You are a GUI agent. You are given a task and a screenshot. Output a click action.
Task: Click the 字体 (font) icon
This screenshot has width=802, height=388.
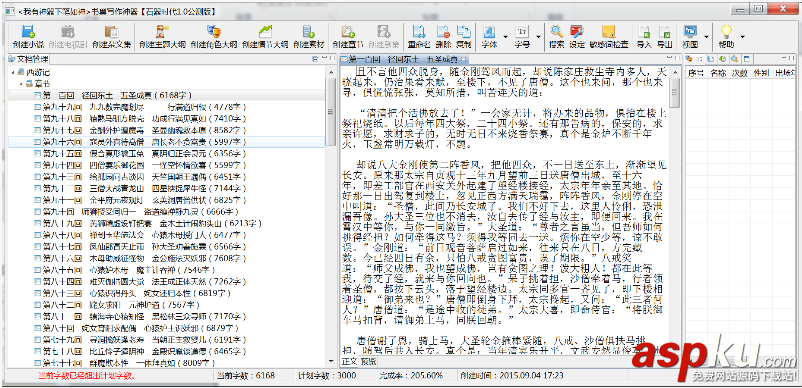tap(489, 32)
